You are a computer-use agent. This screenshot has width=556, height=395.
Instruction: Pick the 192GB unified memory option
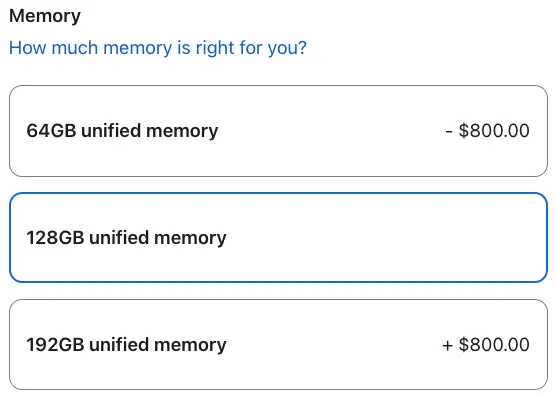tap(278, 345)
